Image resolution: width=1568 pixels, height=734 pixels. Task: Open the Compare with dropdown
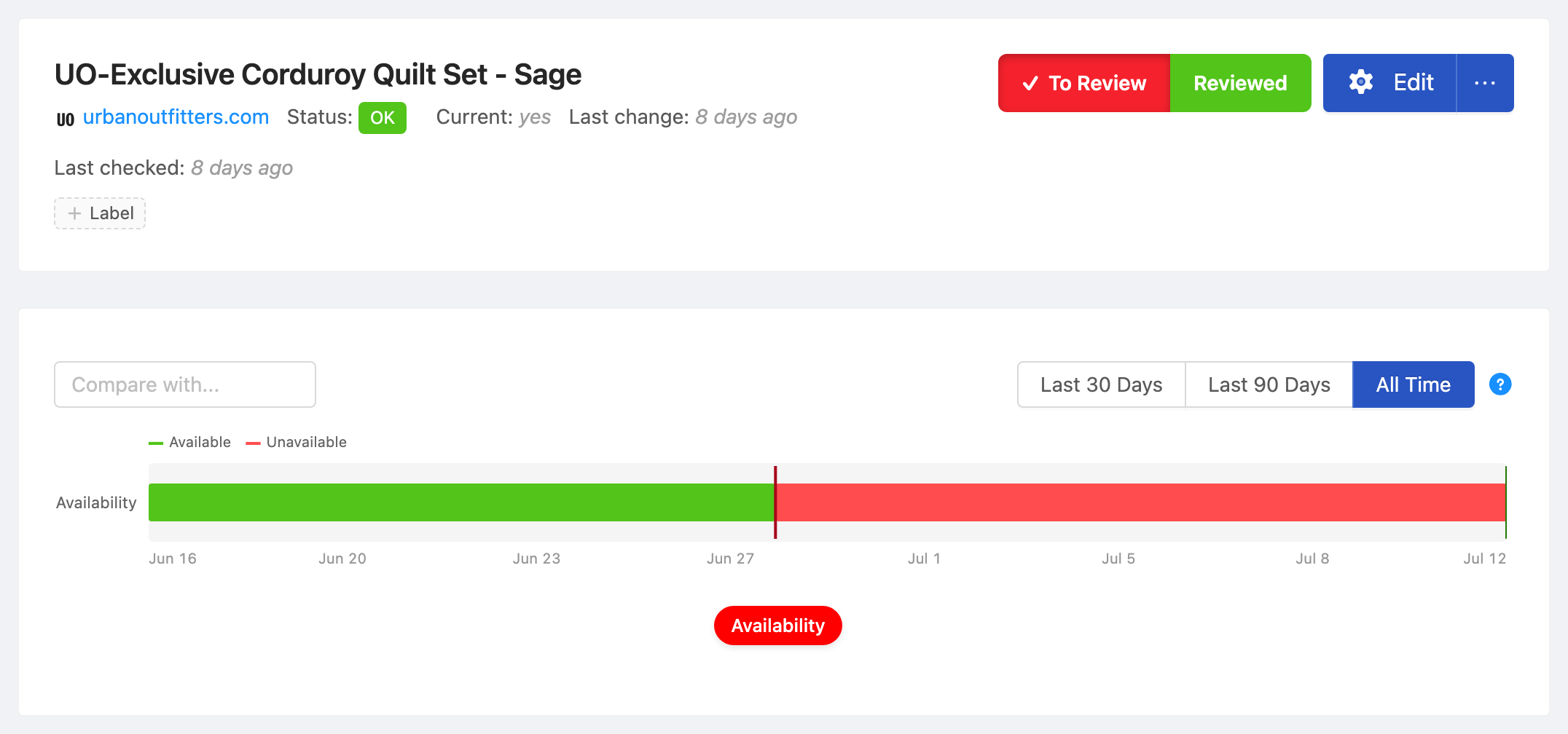coord(185,384)
